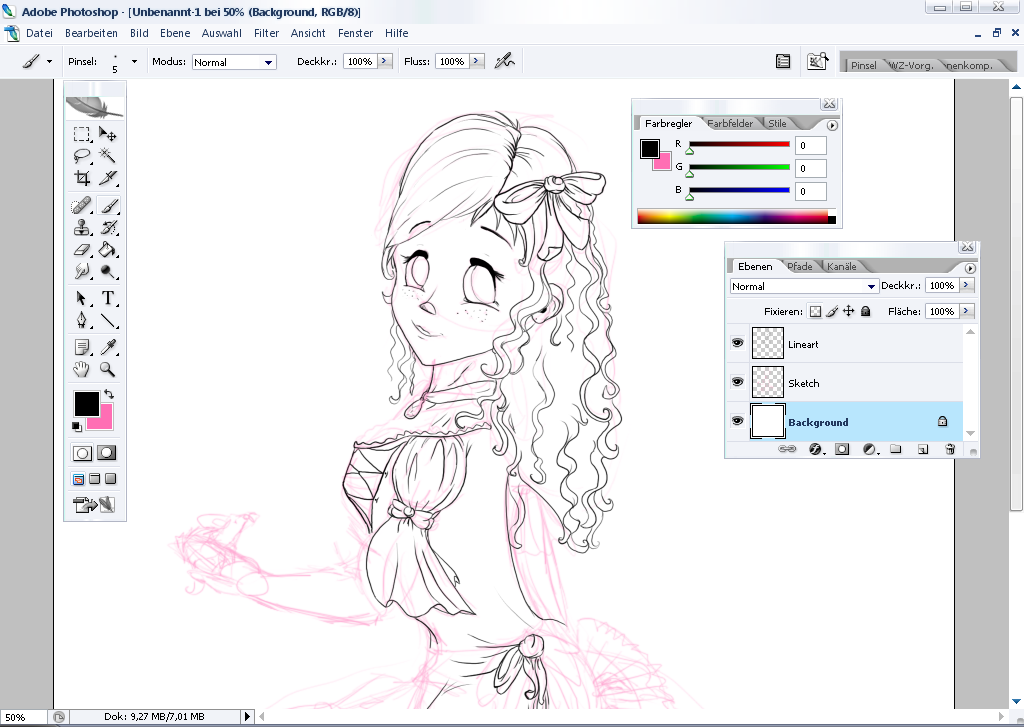Select the Crop tool
Viewport: 1024px width, 727px height.
(x=82, y=179)
